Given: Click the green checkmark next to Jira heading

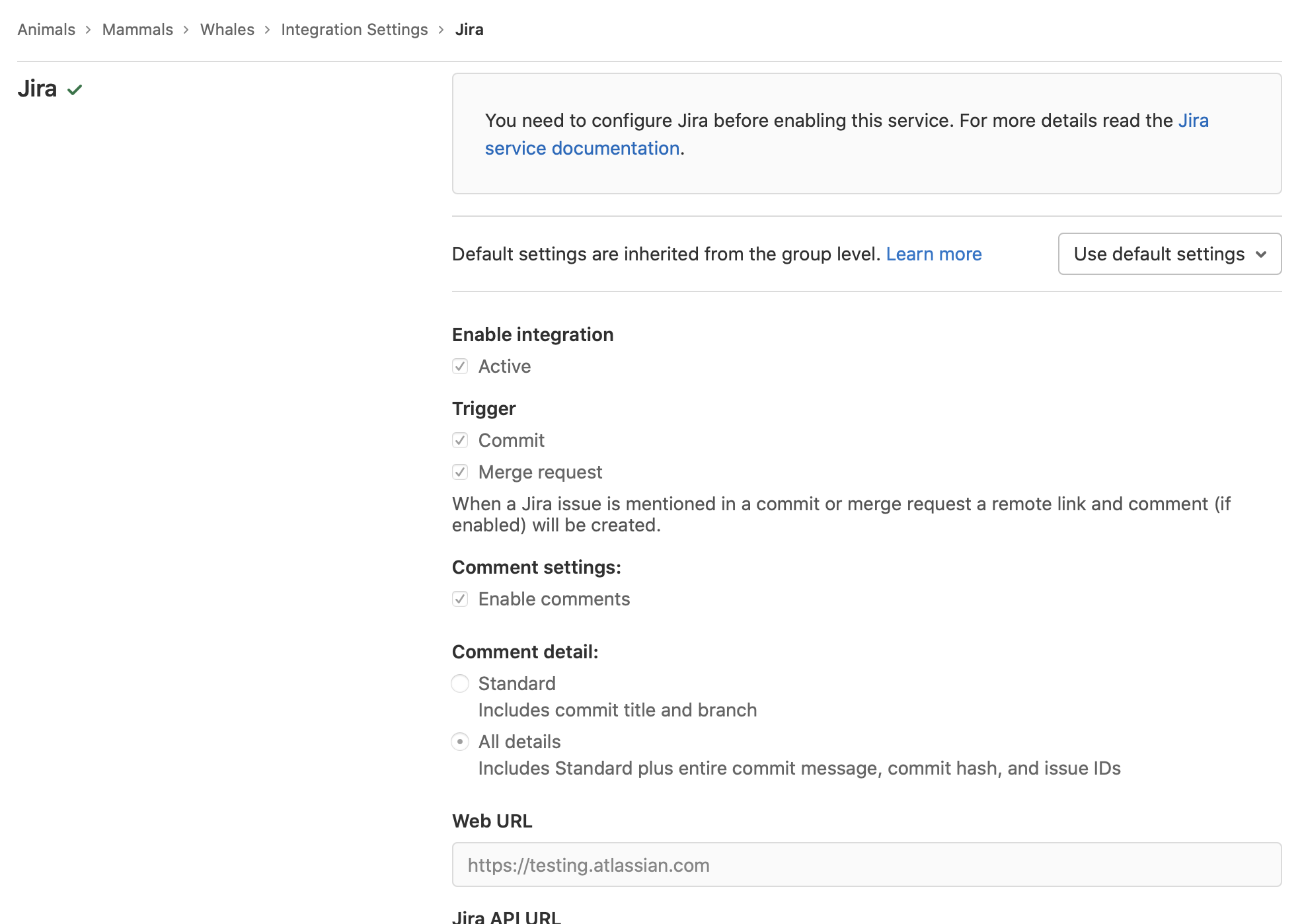Looking at the screenshot, I should 75,88.
